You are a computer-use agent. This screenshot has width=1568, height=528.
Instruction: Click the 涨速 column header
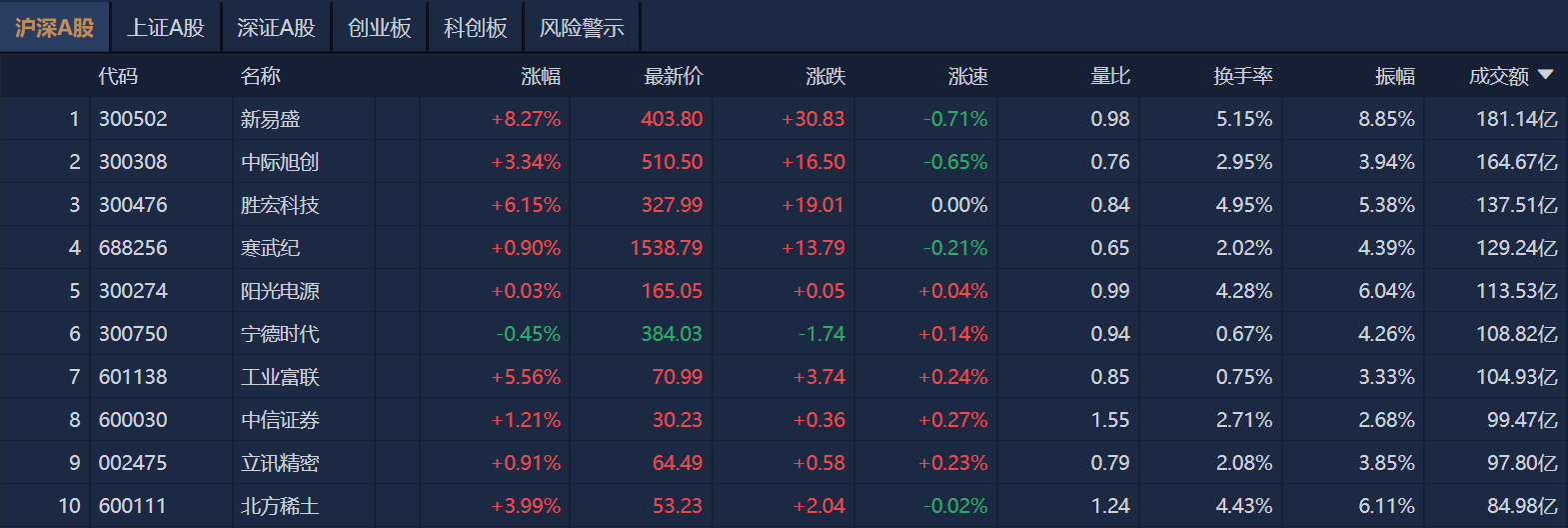pyautogui.click(x=967, y=76)
